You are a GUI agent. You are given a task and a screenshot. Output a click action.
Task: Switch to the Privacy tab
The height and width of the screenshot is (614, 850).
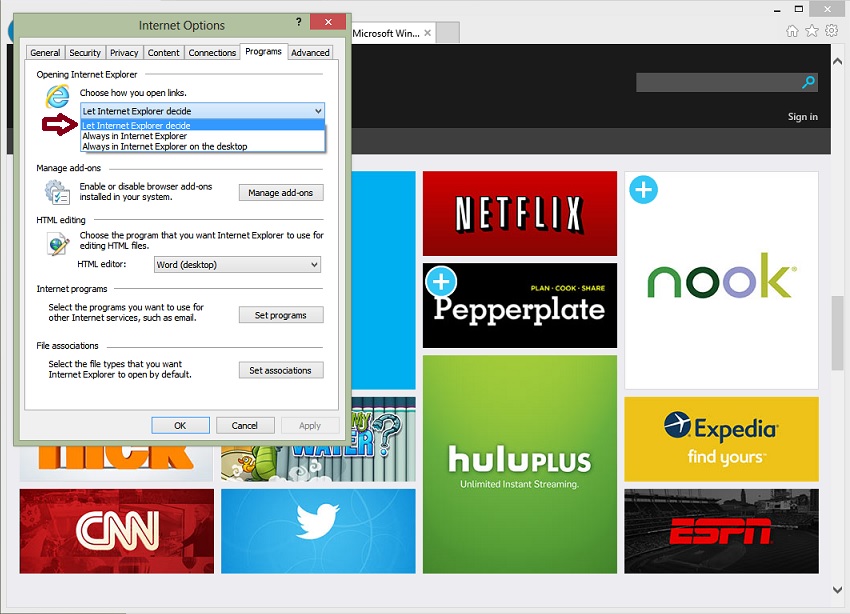click(124, 53)
